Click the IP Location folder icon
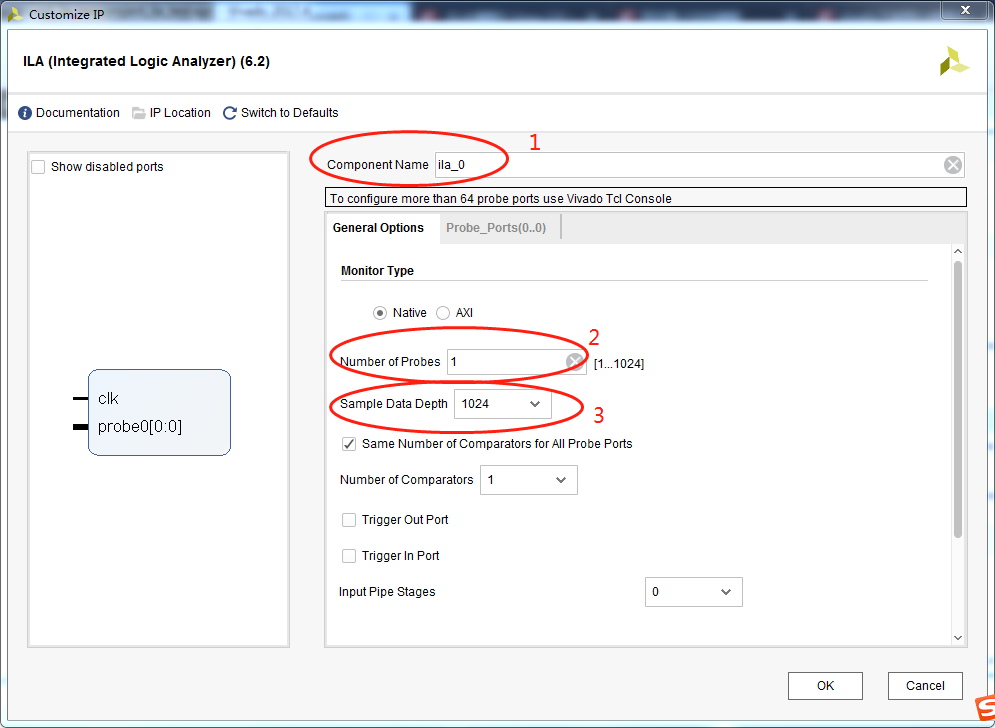995x728 pixels. pyautogui.click(x=138, y=113)
